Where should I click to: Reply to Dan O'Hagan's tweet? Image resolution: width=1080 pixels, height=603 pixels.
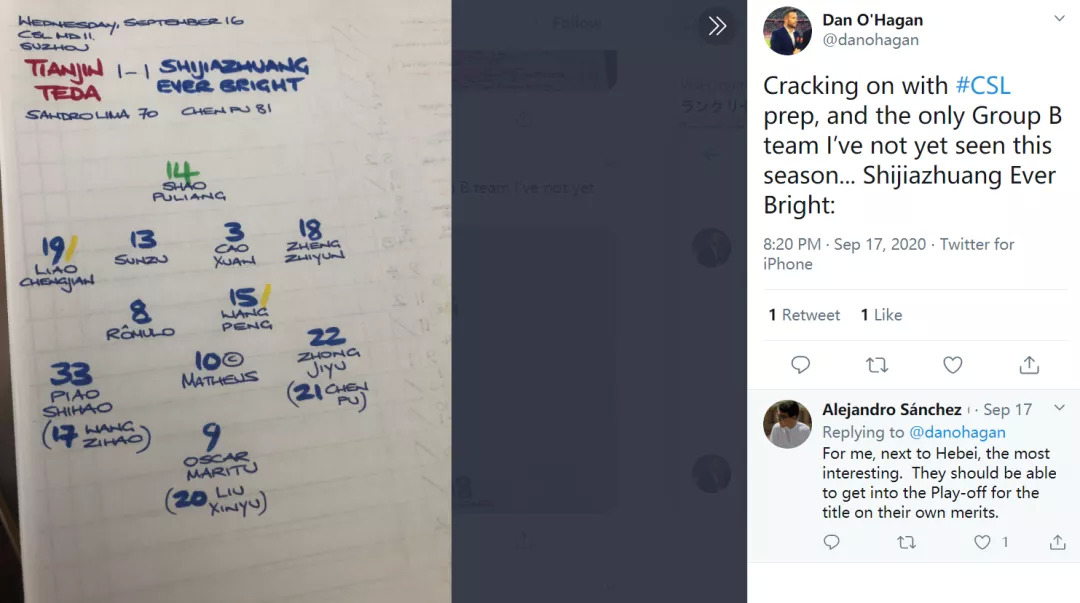800,365
